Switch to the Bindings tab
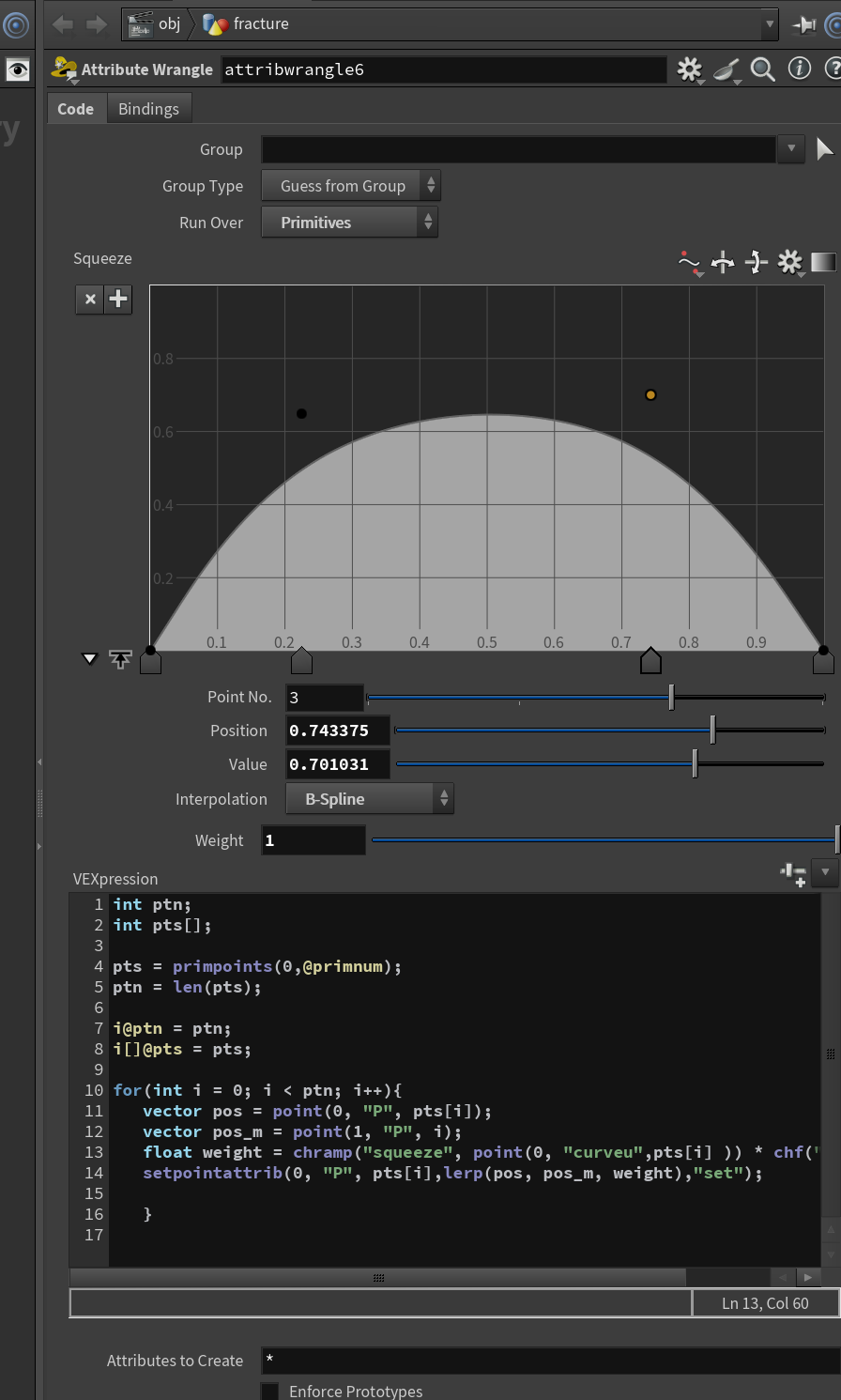The width and height of the screenshot is (841, 1400). (148, 109)
